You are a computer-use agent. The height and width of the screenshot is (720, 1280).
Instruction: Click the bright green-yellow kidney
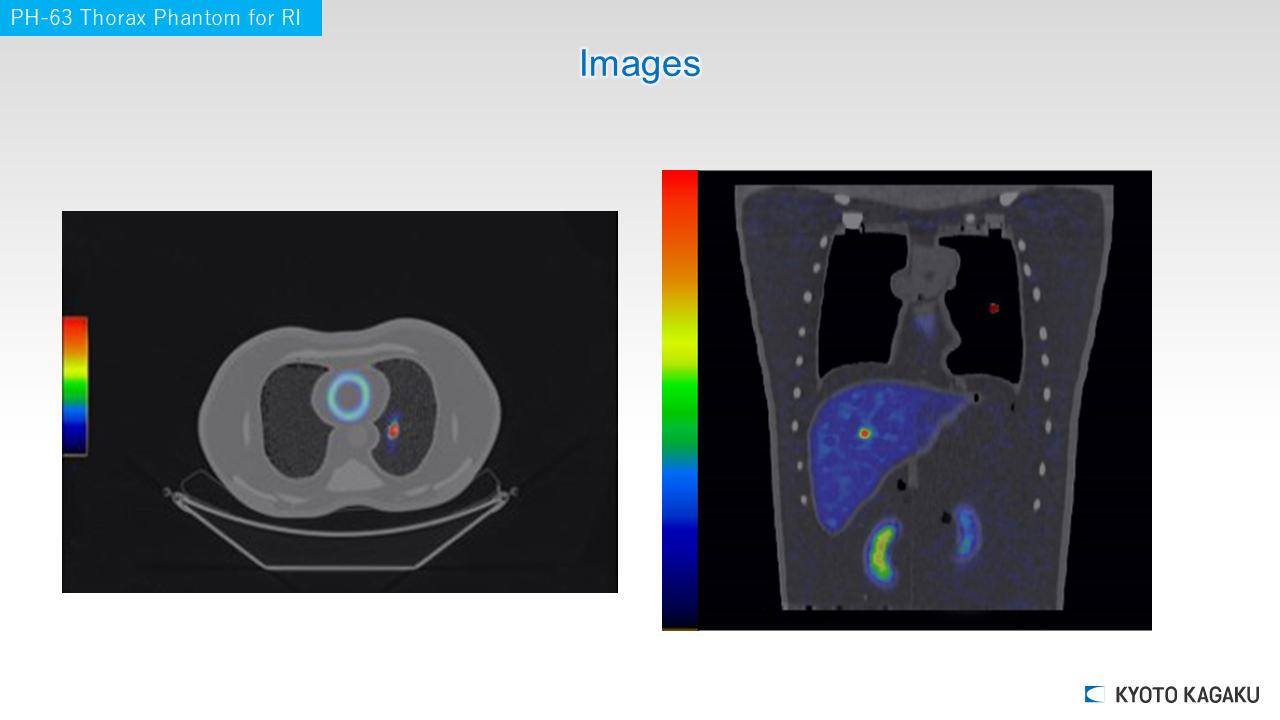tap(881, 551)
